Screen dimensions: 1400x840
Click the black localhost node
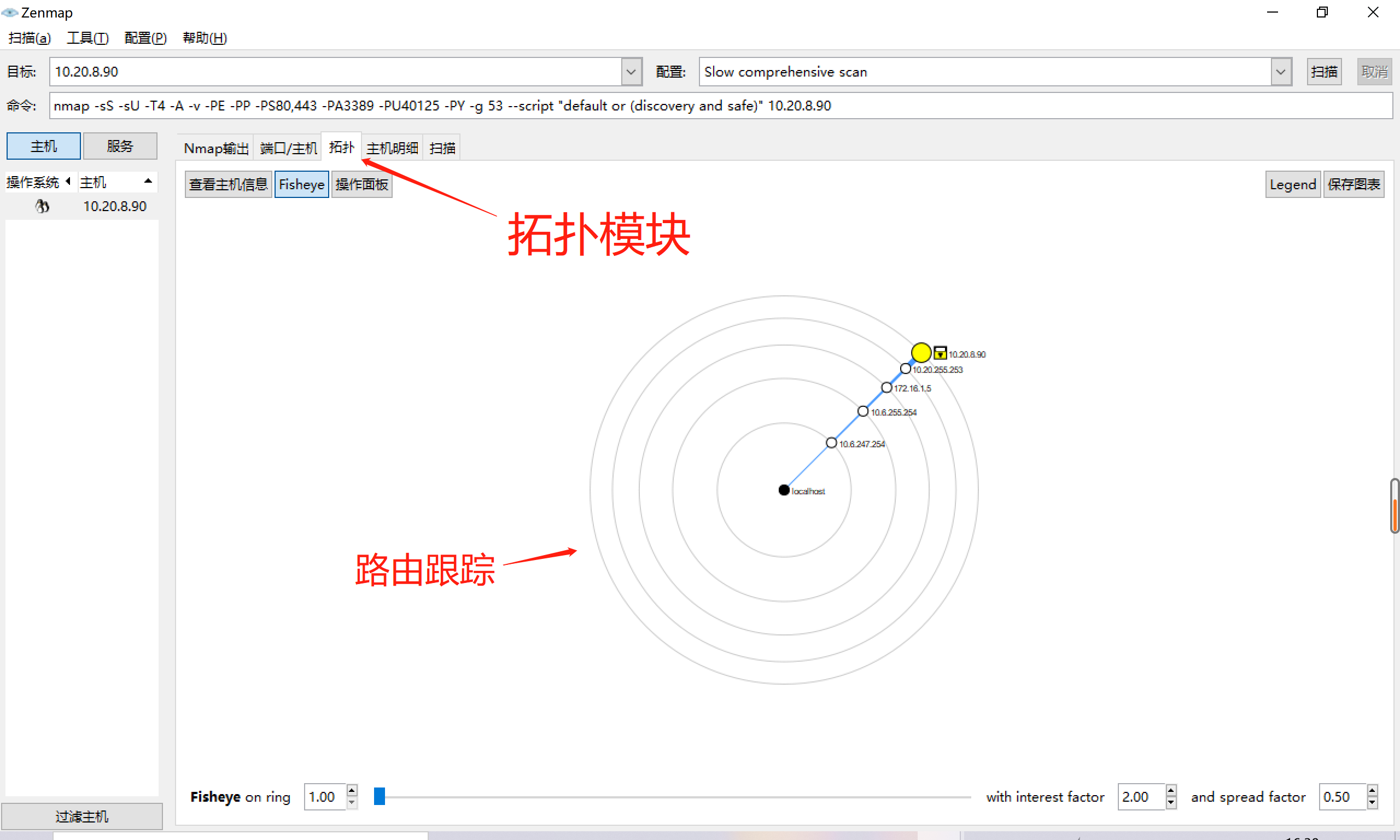tap(783, 490)
